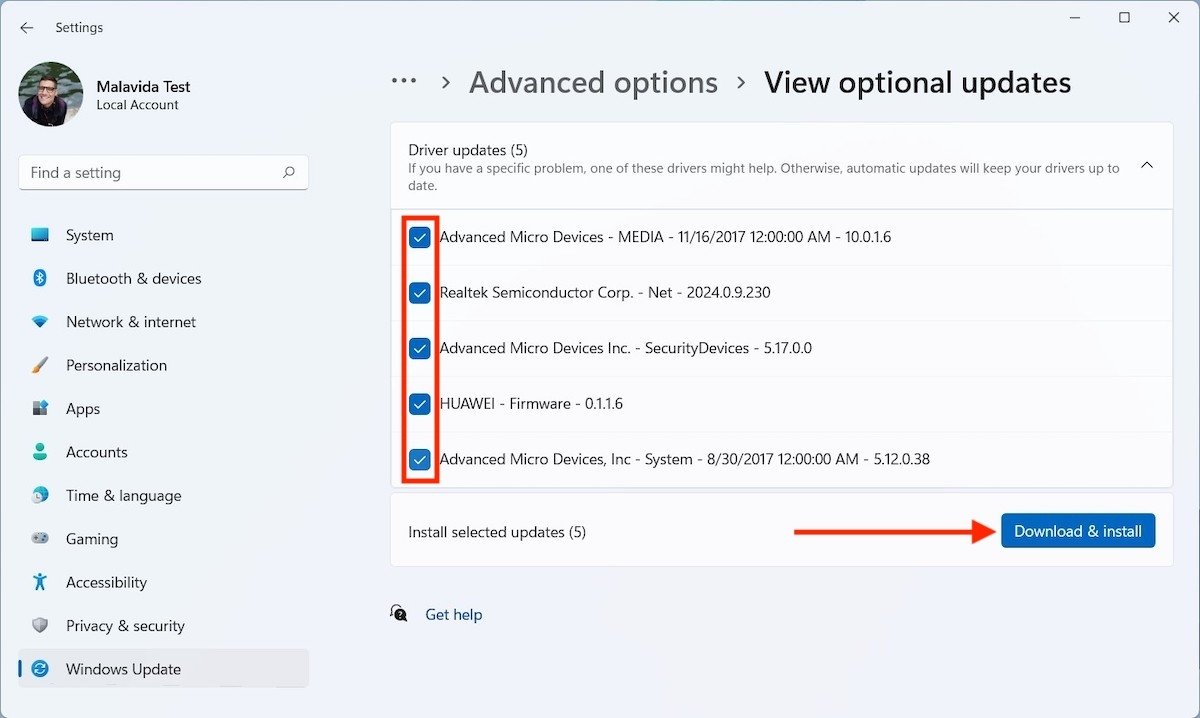This screenshot has width=1200, height=718.
Task: Select Time & language in sidebar
Action: [163, 495]
